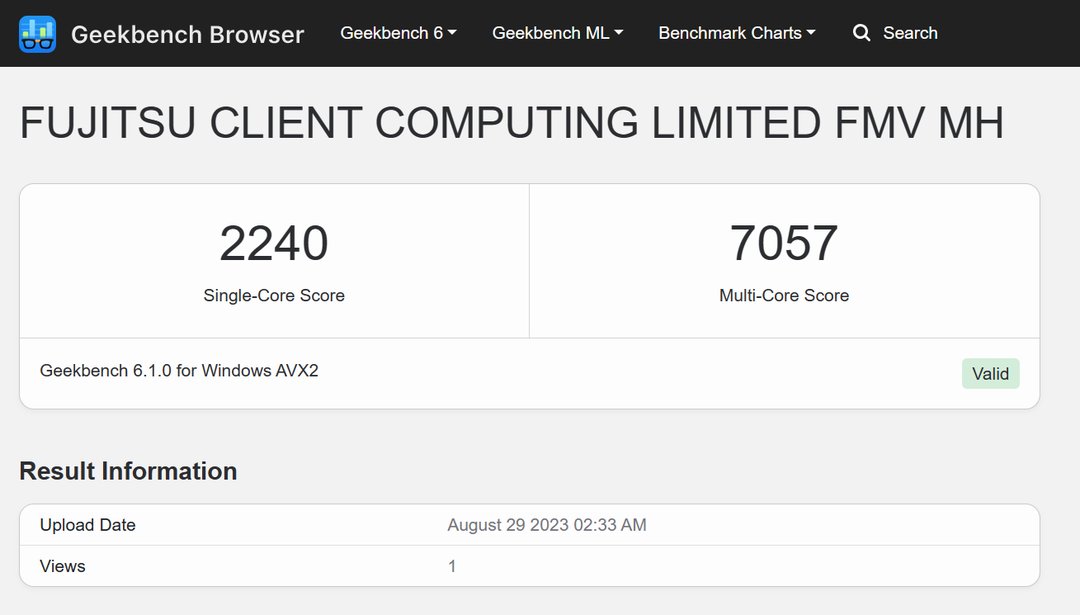Click the Result Information heading
The image size is (1080, 615).
coord(128,471)
